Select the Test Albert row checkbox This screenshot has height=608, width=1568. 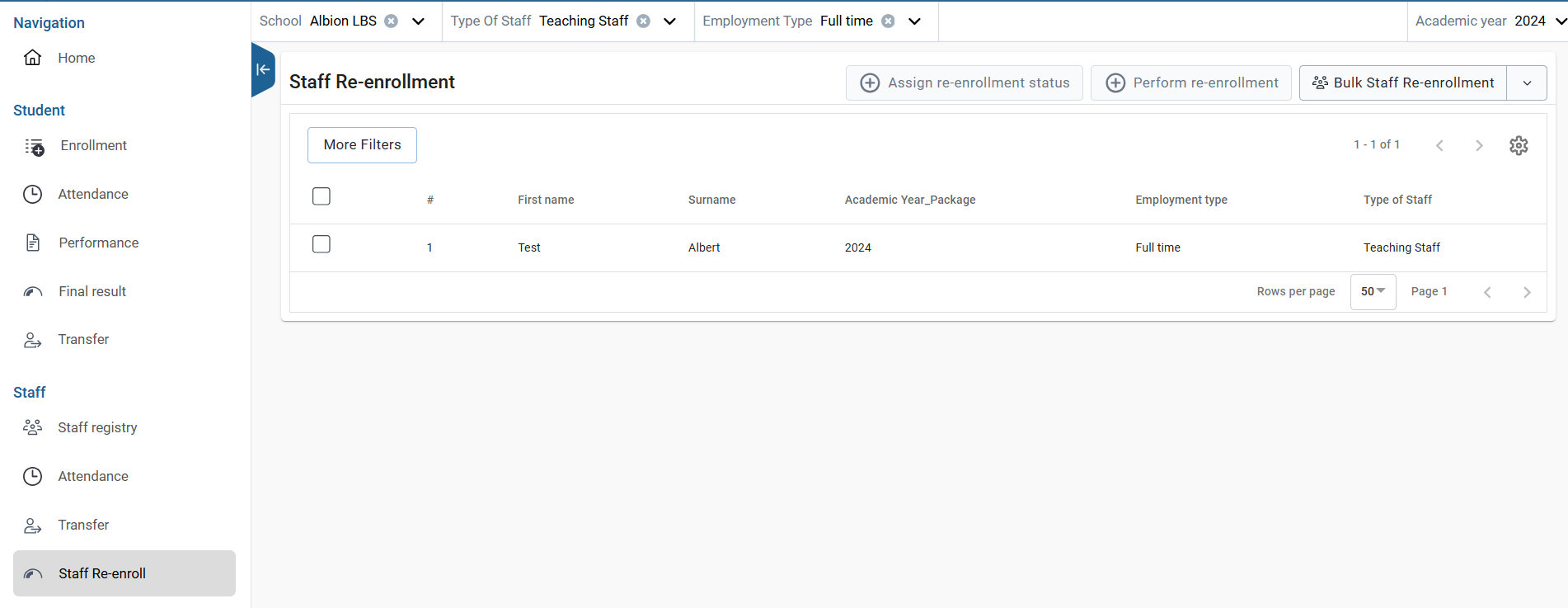click(322, 244)
